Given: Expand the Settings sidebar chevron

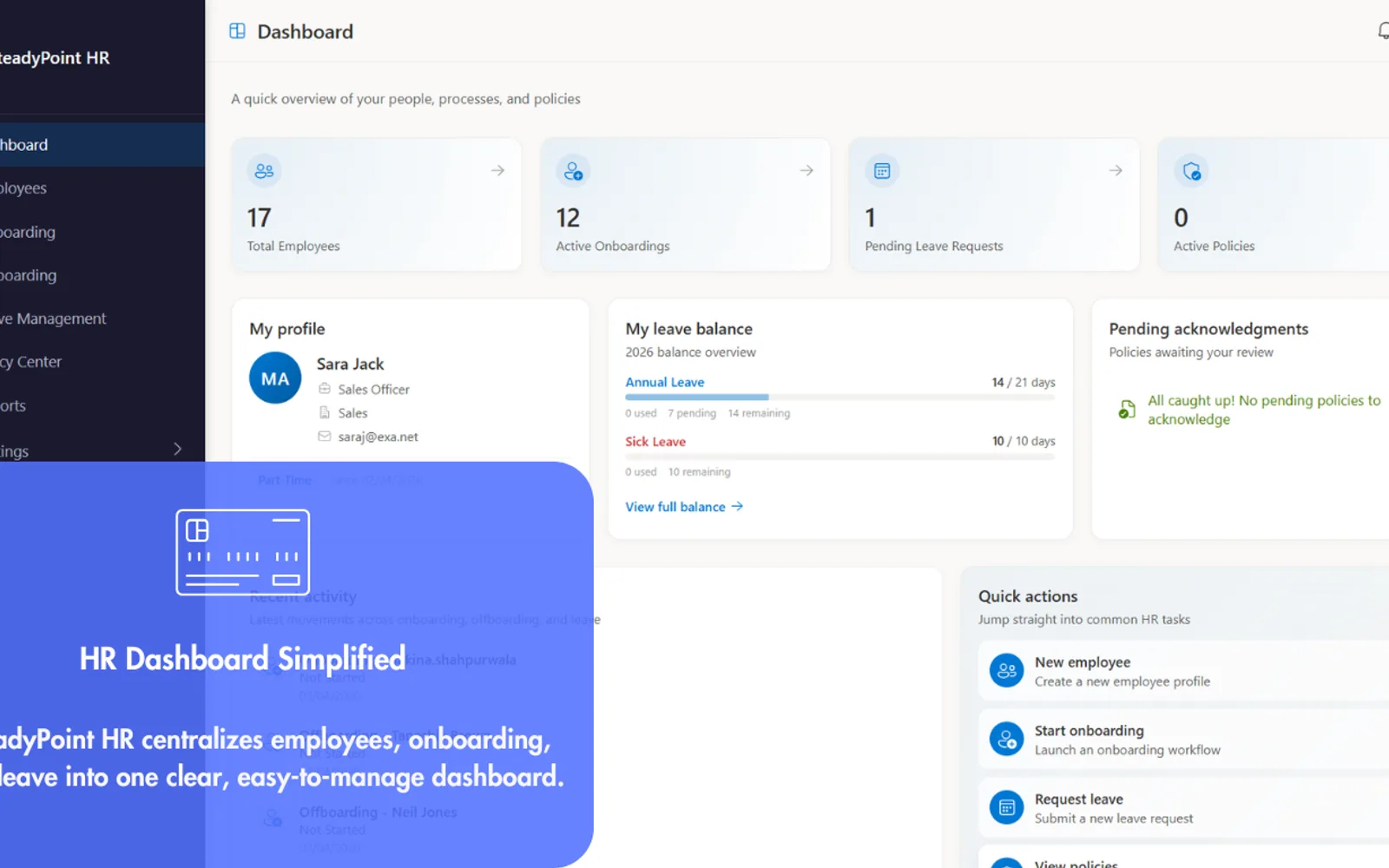Looking at the screenshot, I should coord(177,449).
